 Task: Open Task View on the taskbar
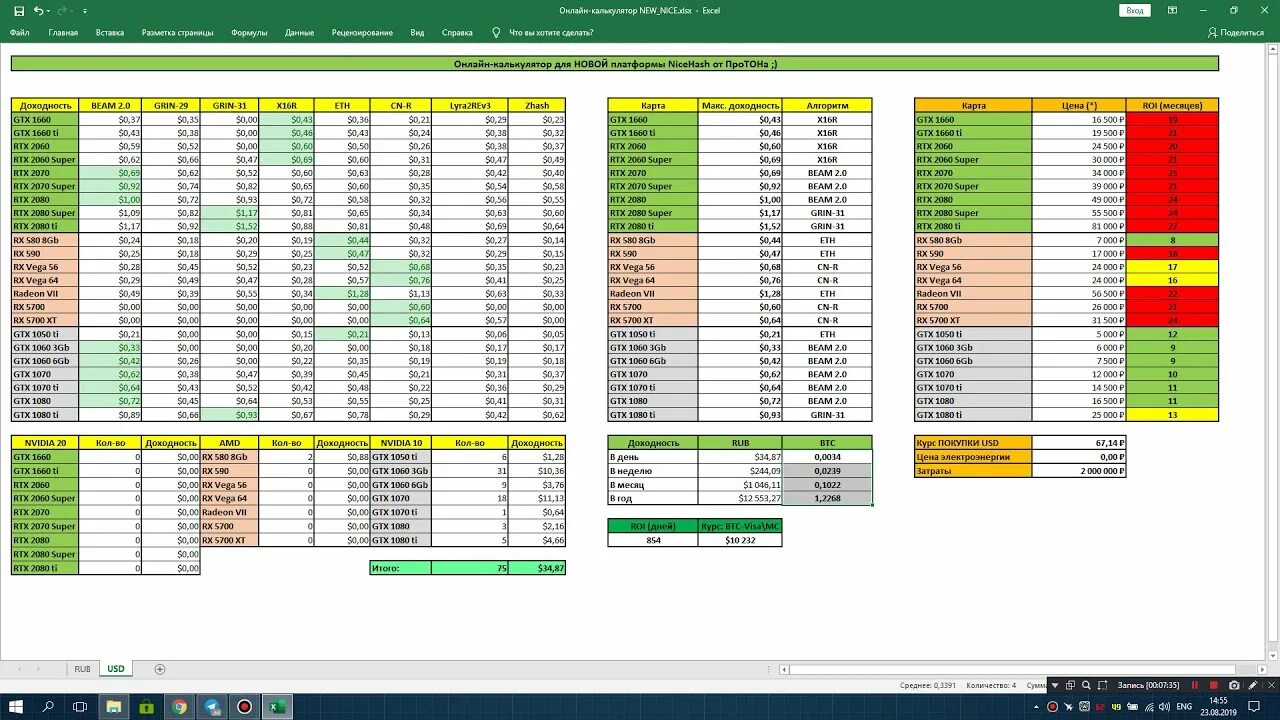[81, 706]
